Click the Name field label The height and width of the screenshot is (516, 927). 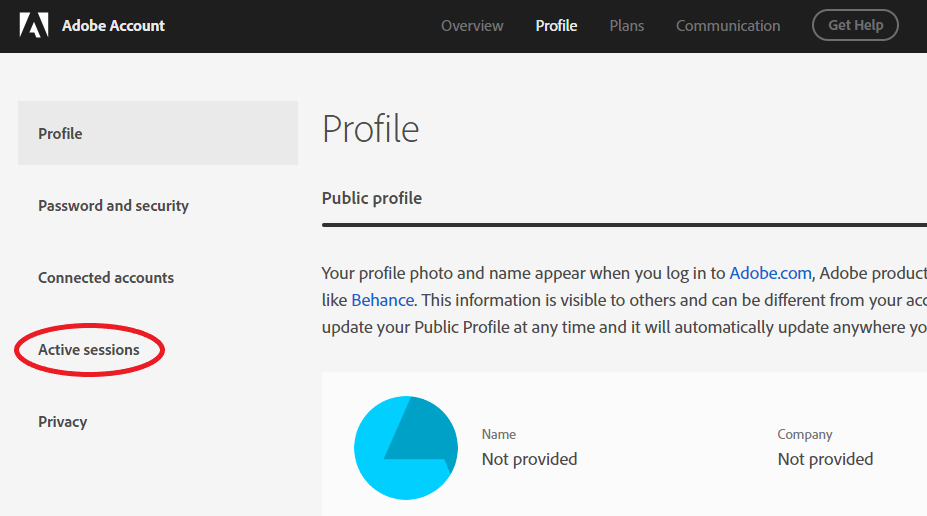click(x=499, y=434)
